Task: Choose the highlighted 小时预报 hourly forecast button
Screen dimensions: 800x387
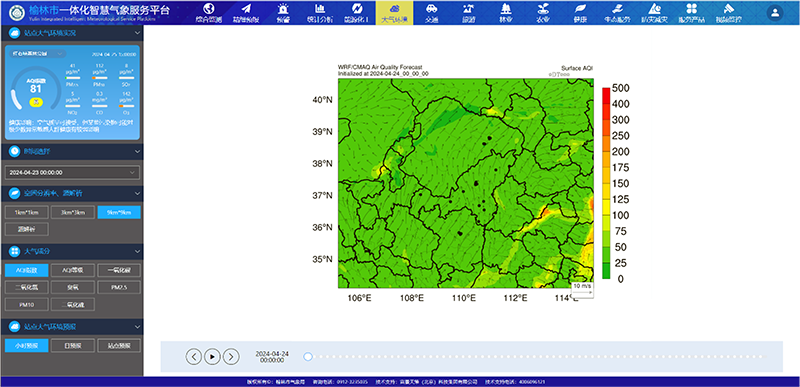Action: tap(27, 346)
